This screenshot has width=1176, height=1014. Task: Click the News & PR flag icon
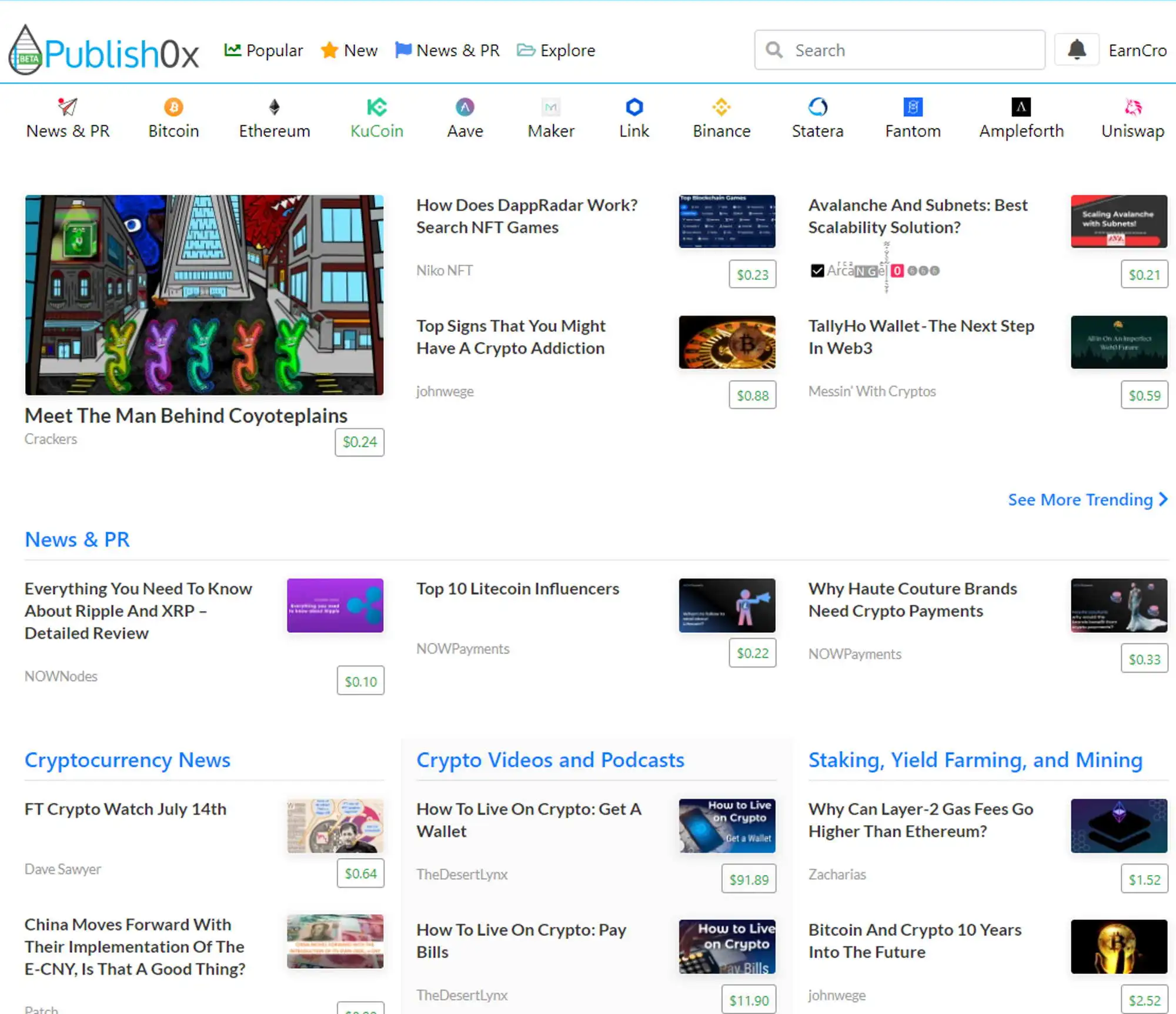pyautogui.click(x=403, y=50)
